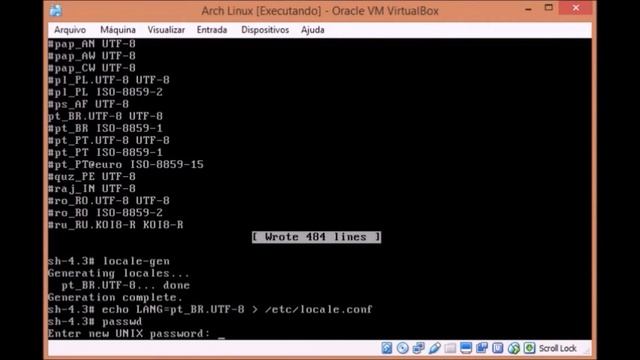Open the Máquina menu
The height and width of the screenshot is (360, 640).
(x=118, y=30)
